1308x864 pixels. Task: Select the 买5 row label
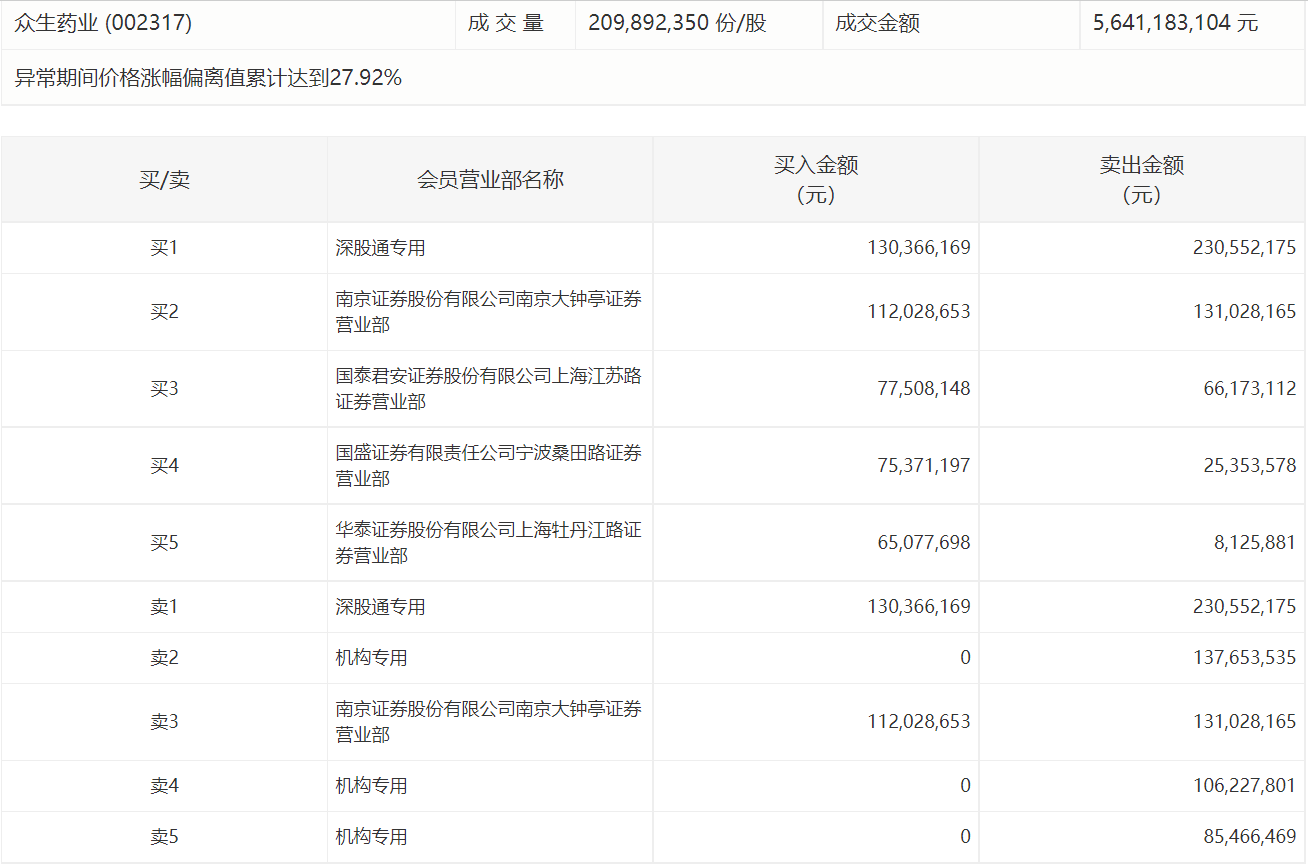[164, 543]
